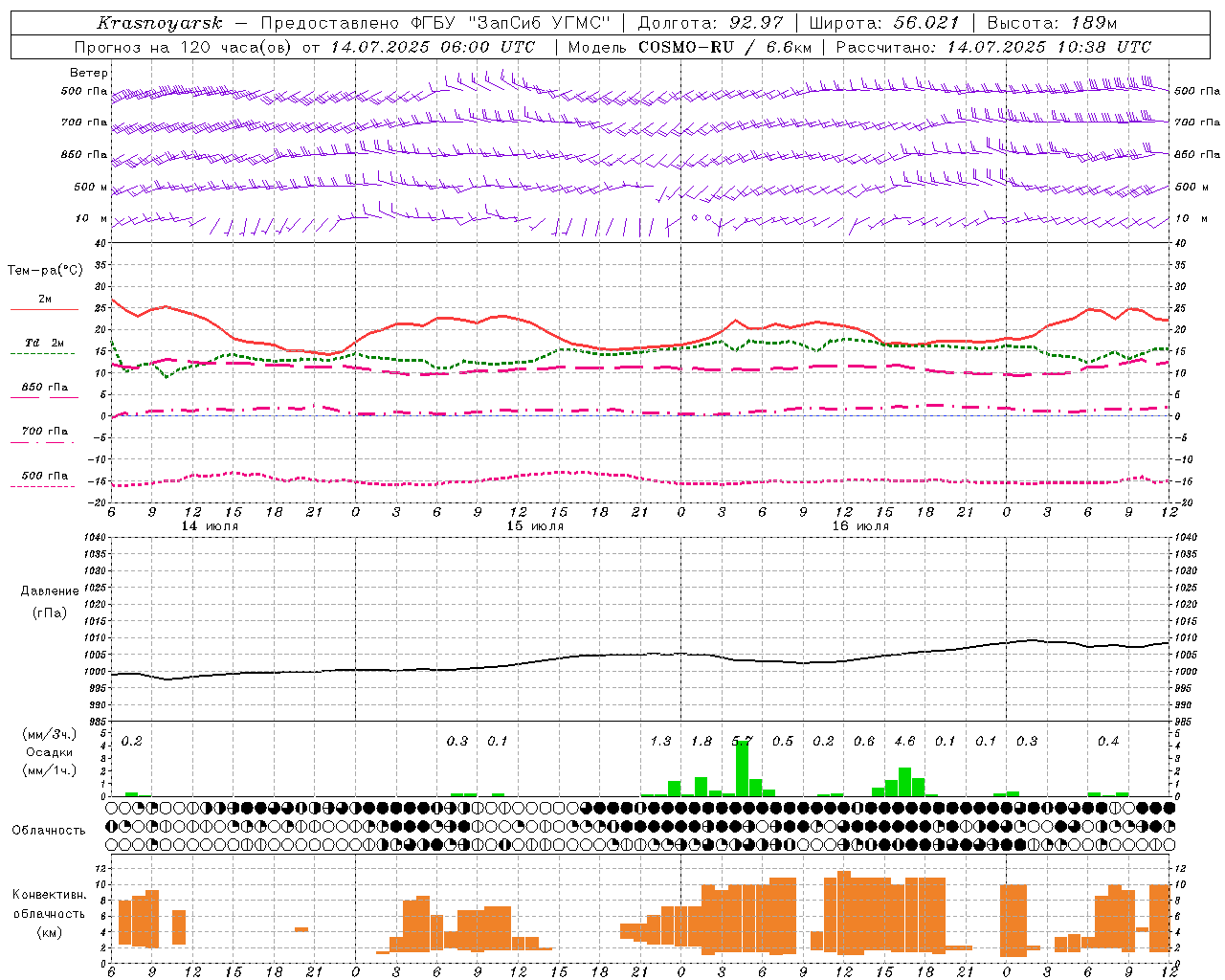Click the "Осадки" precipitation label

click(50, 752)
